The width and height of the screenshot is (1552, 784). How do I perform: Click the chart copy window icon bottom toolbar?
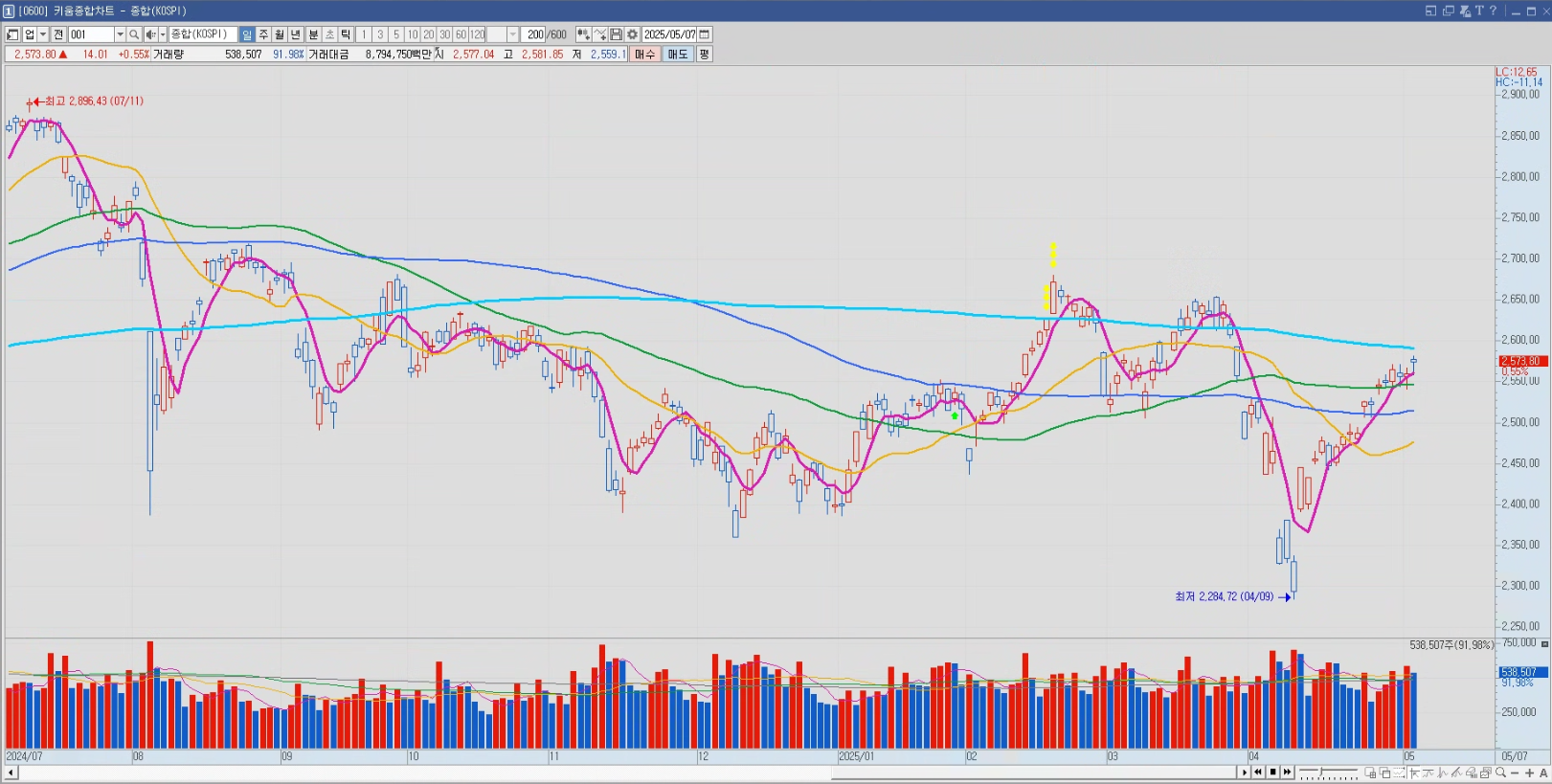click(x=1485, y=773)
